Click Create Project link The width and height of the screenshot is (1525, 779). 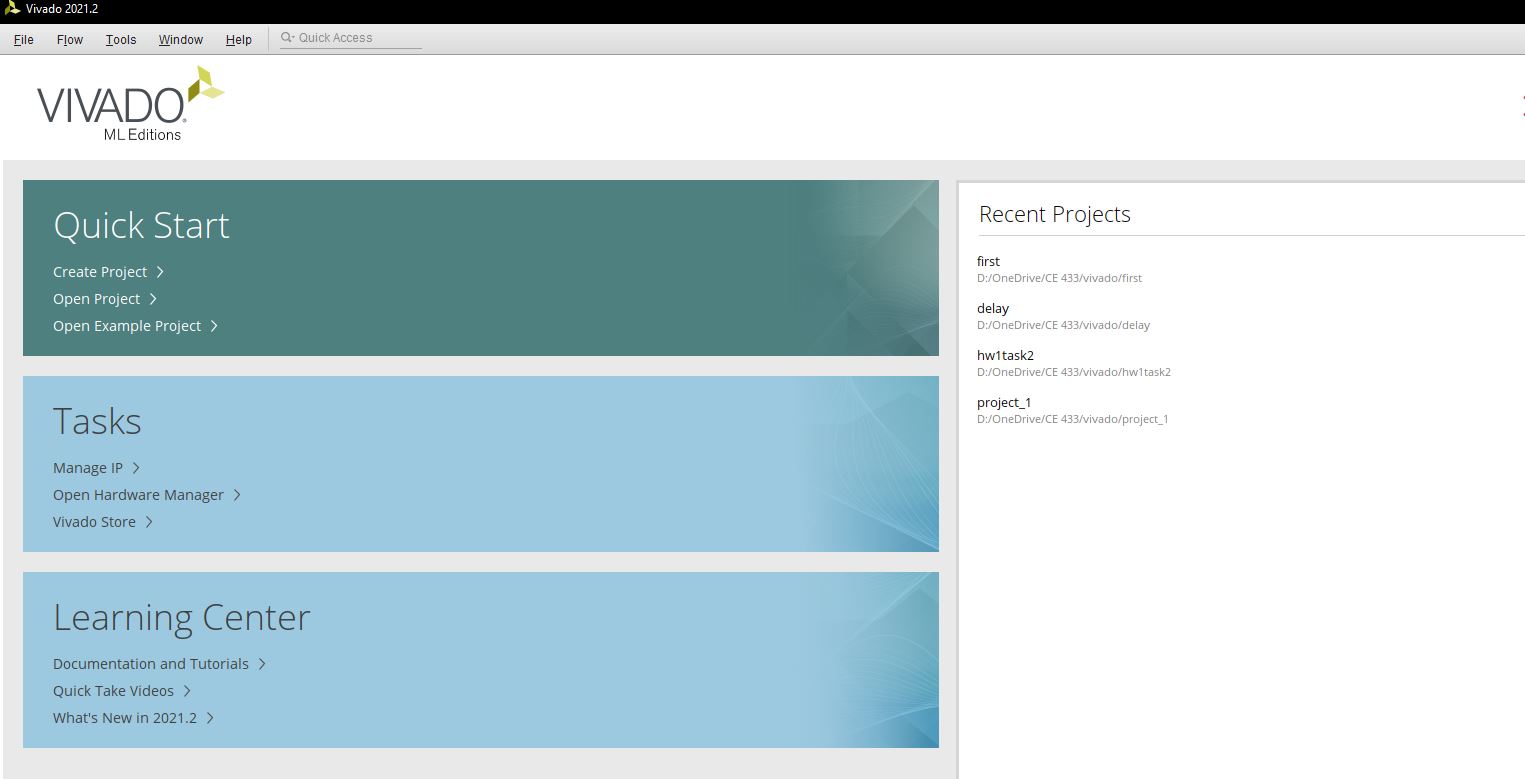pyautogui.click(x=100, y=272)
